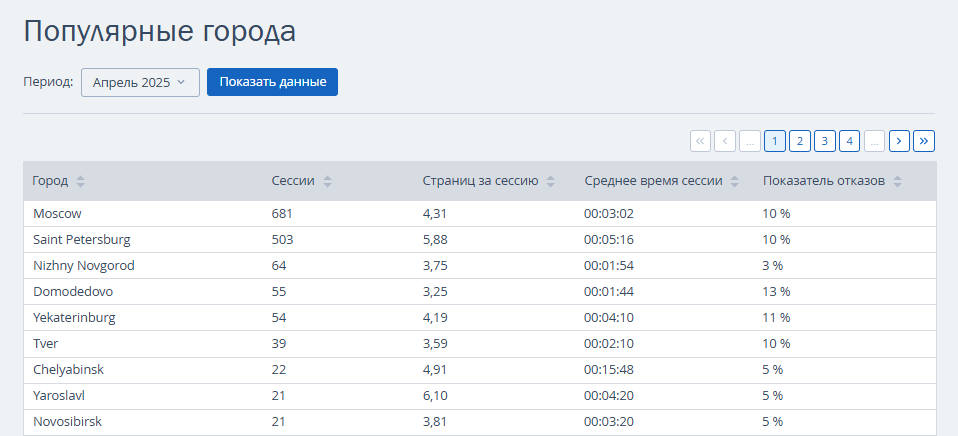958x436 pixels.
Task: Sort by Страниц за сессию arrows
Action: tap(550, 181)
